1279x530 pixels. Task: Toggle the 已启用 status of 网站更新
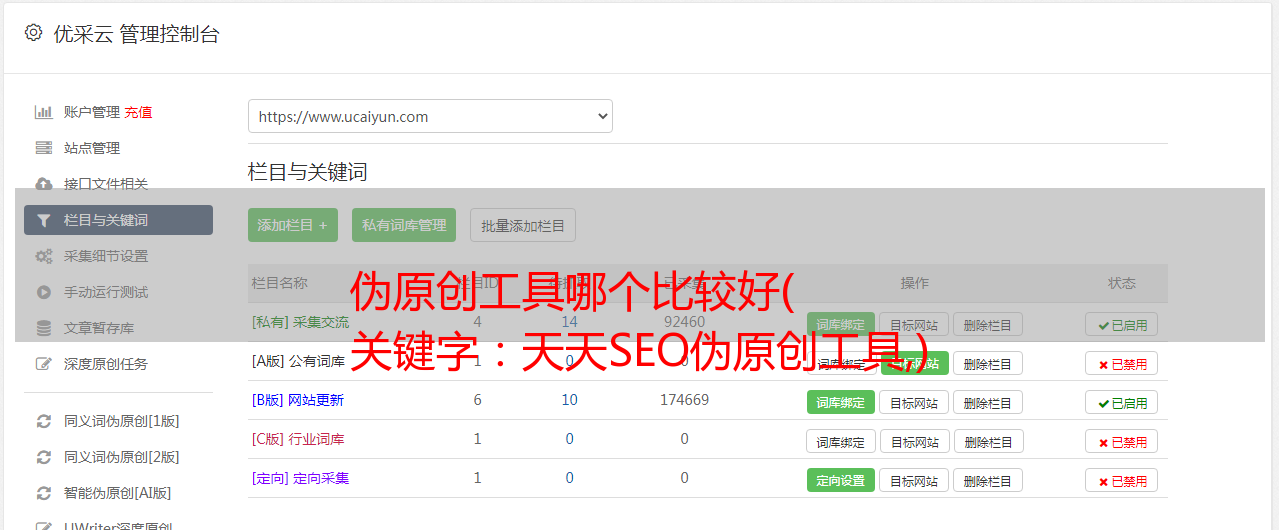[x=1122, y=402]
